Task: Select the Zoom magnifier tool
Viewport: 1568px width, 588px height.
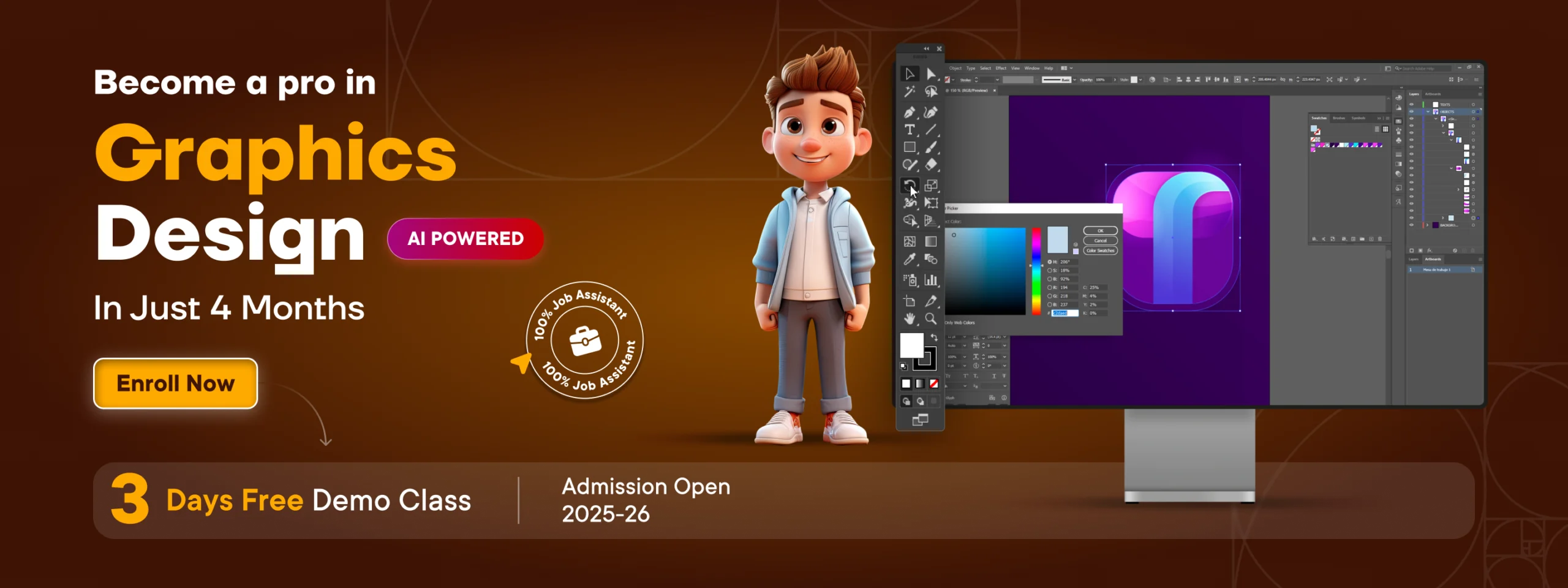Action: 931,318
